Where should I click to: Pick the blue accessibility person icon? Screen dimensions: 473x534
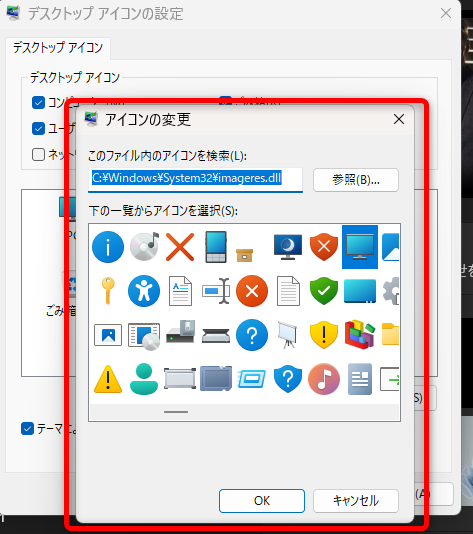click(144, 291)
